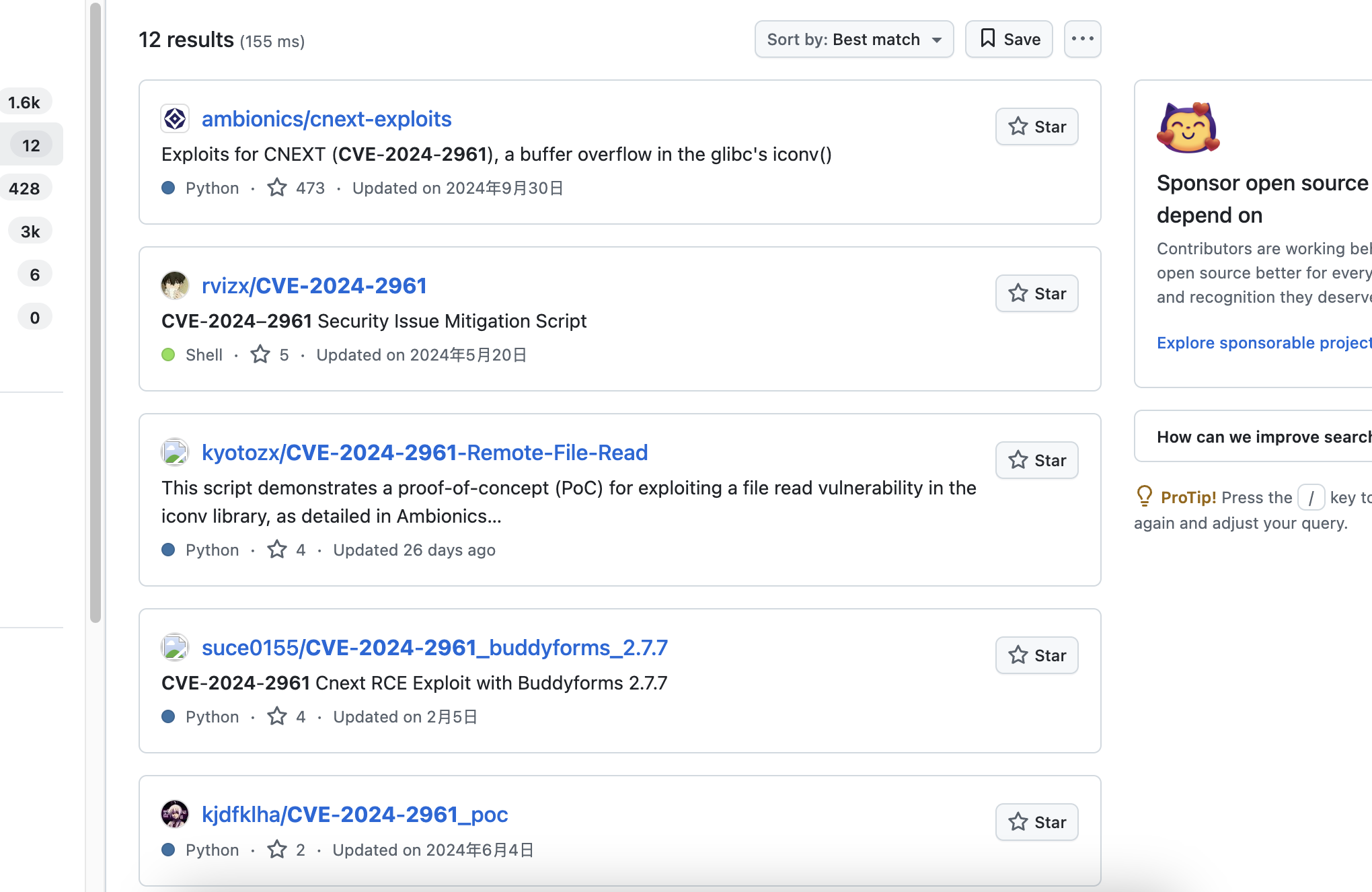Click 'Updated on 2024年5月20日' text
The image size is (1372, 892).
click(x=422, y=355)
